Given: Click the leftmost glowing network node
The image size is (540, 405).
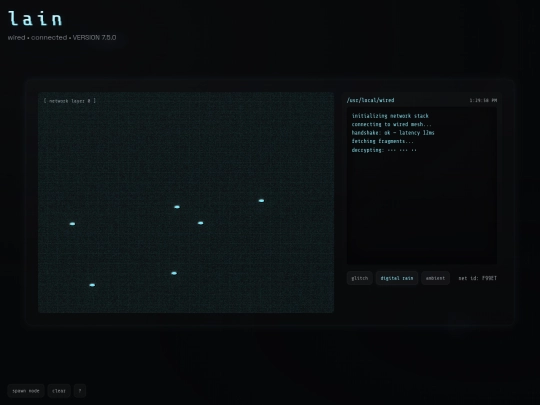Looking at the screenshot, I should pos(72,224).
